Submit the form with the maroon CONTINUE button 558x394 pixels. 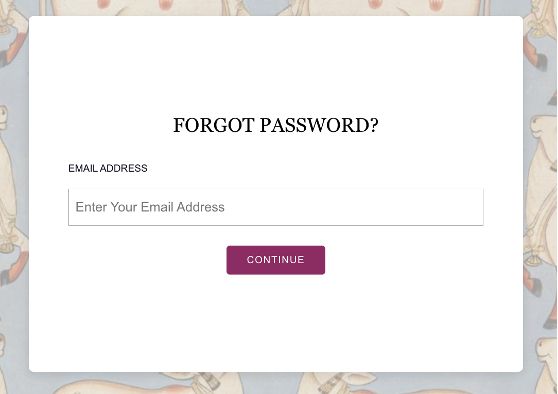click(275, 260)
